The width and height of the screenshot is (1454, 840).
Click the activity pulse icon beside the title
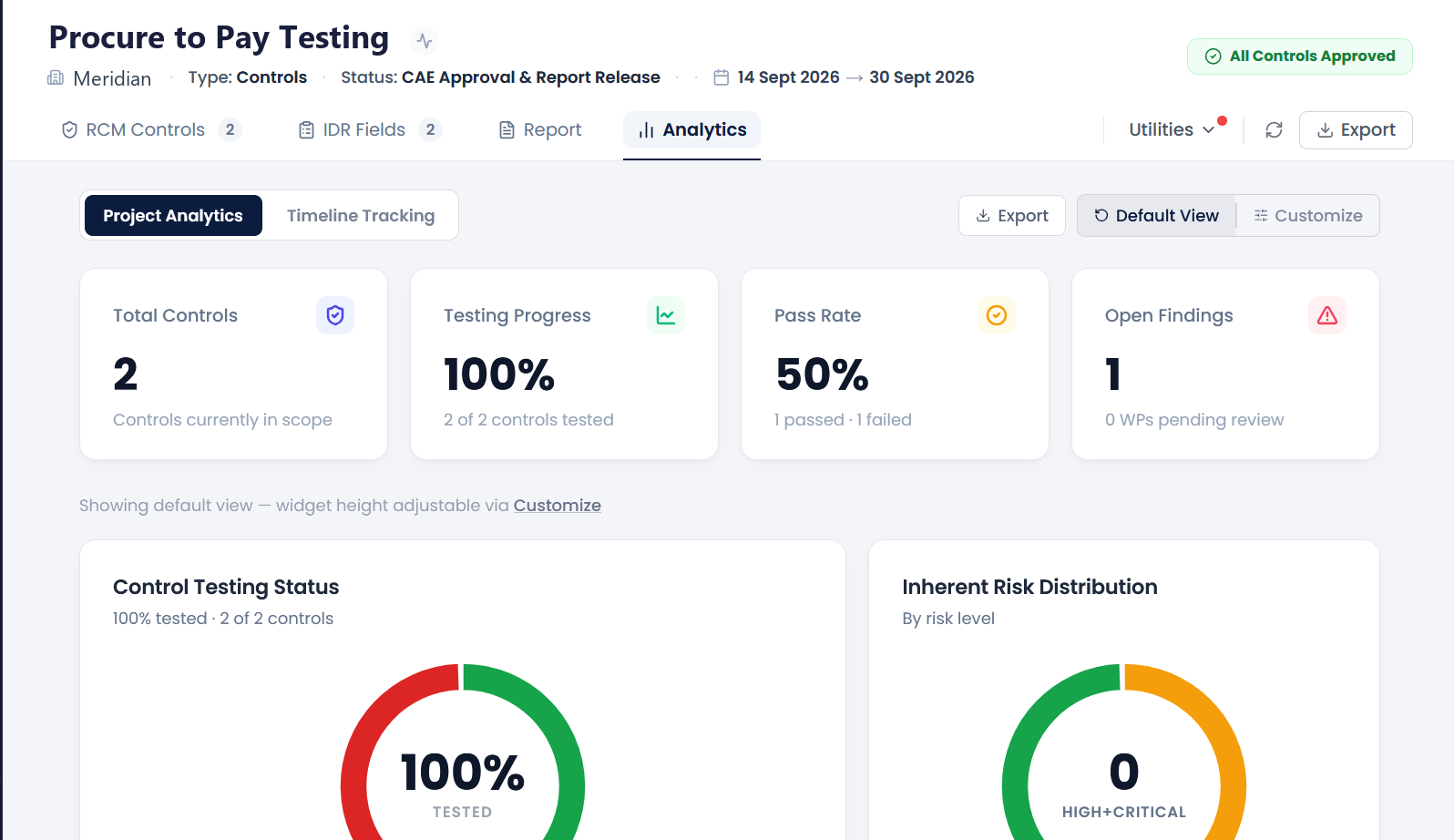point(425,40)
